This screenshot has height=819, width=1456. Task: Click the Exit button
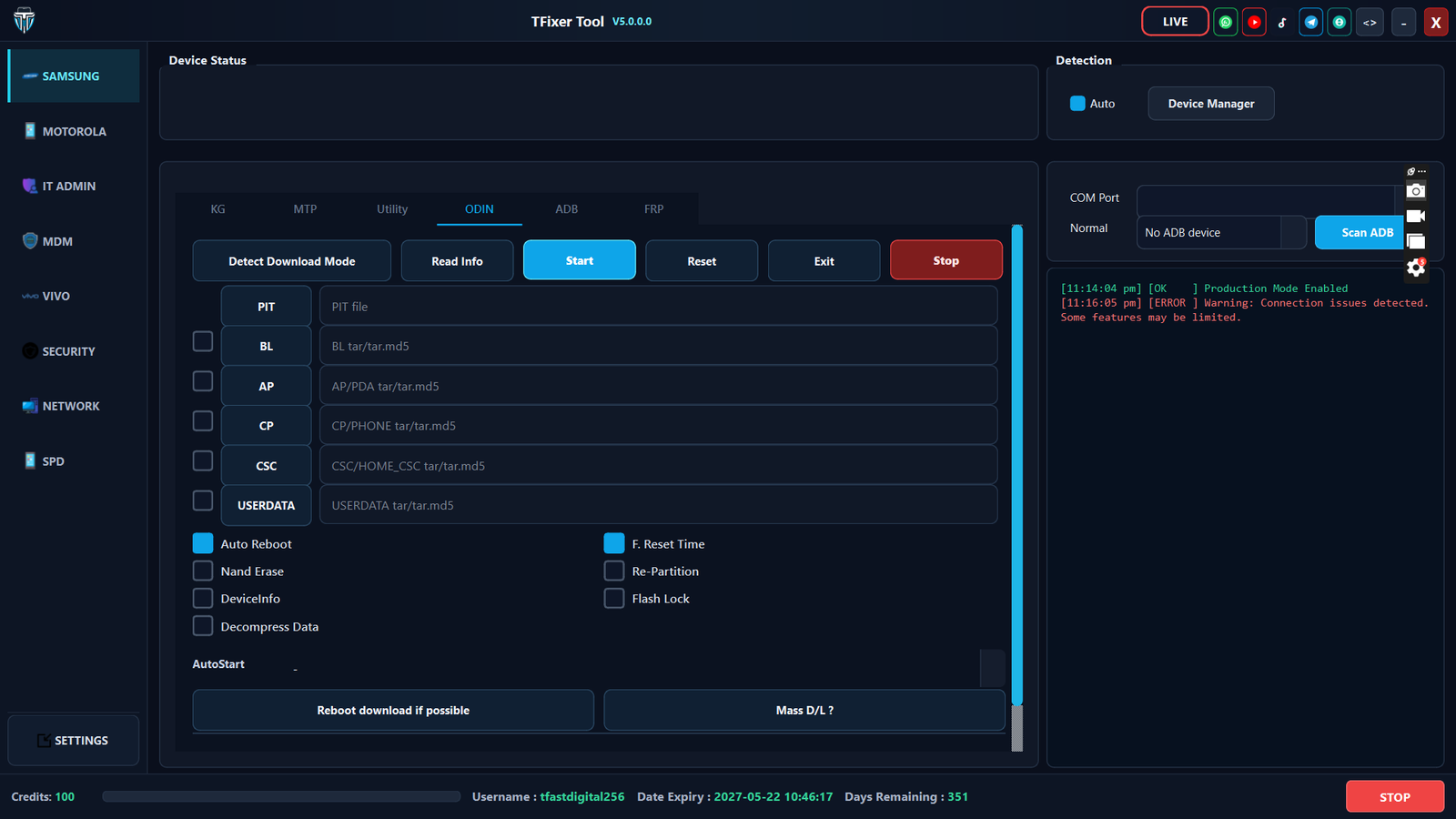tap(824, 260)
